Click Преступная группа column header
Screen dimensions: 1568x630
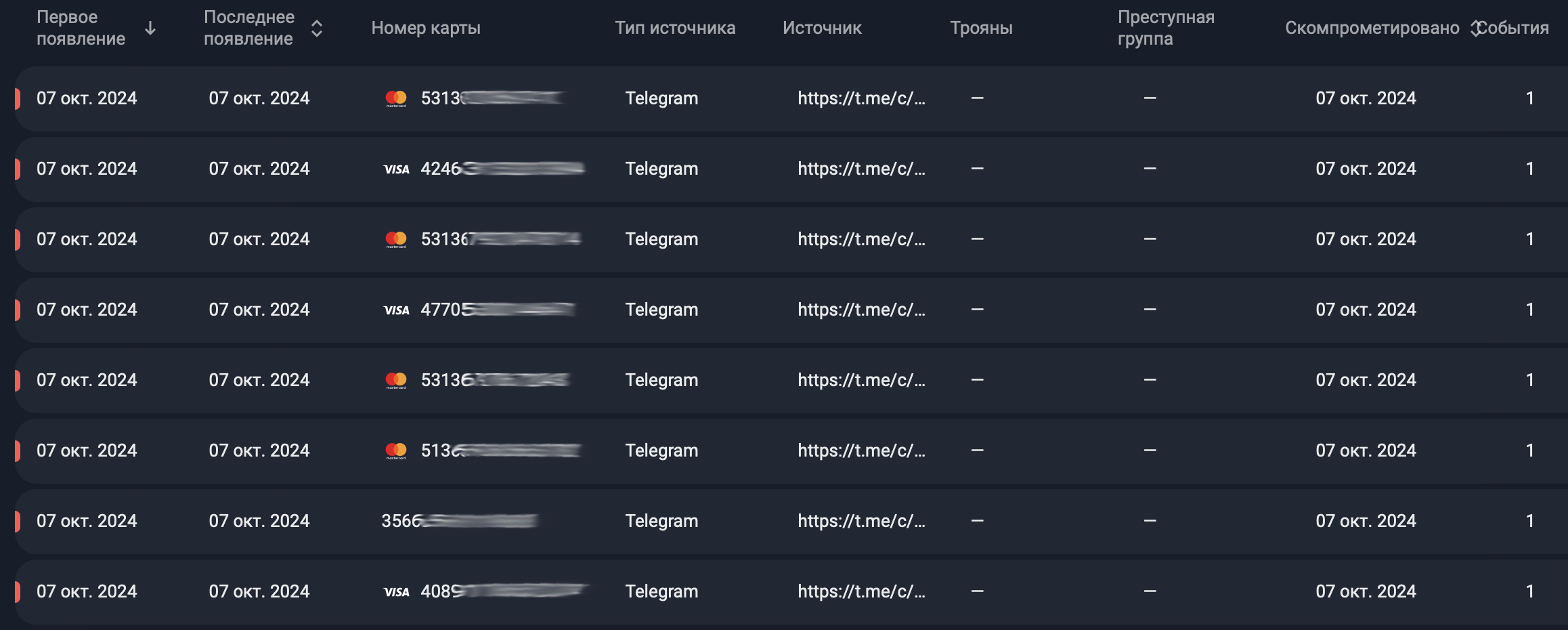pos(1165,28)
